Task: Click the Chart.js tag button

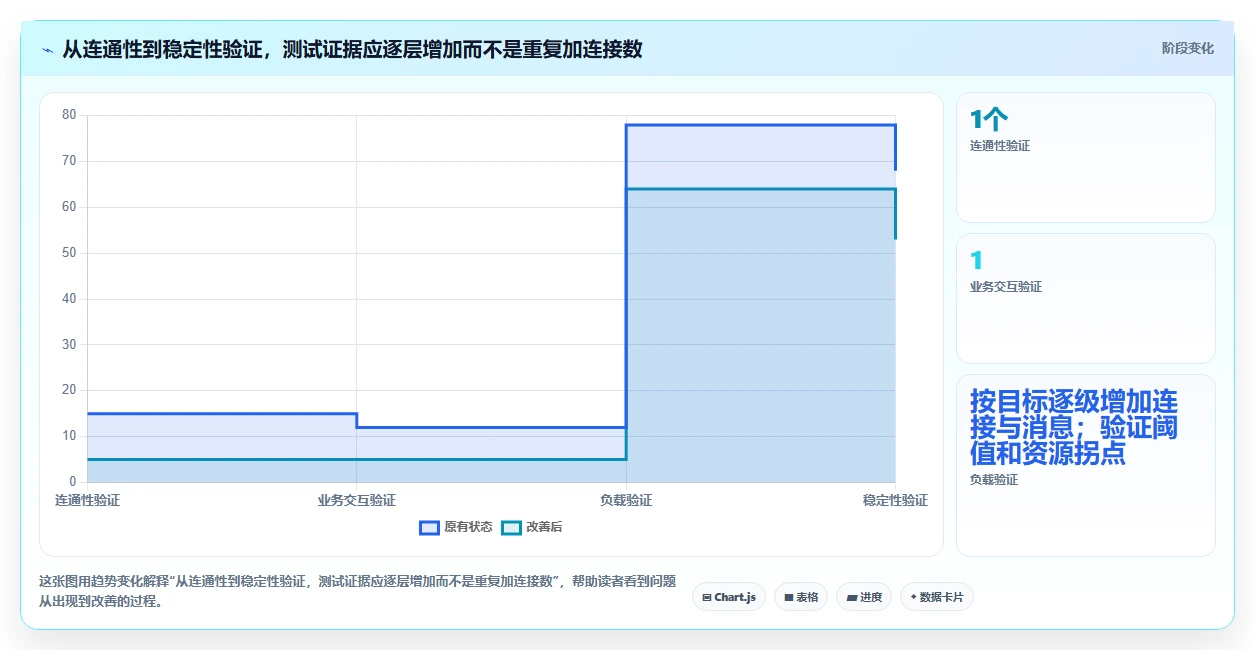Action: tap(729, 597)
